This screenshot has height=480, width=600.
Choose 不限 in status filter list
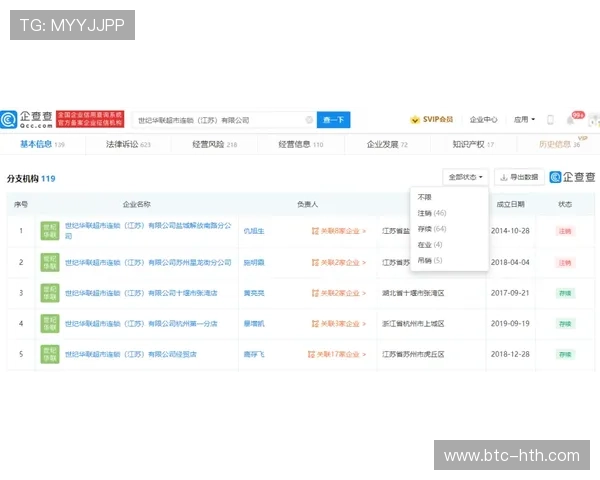point(424,197)
